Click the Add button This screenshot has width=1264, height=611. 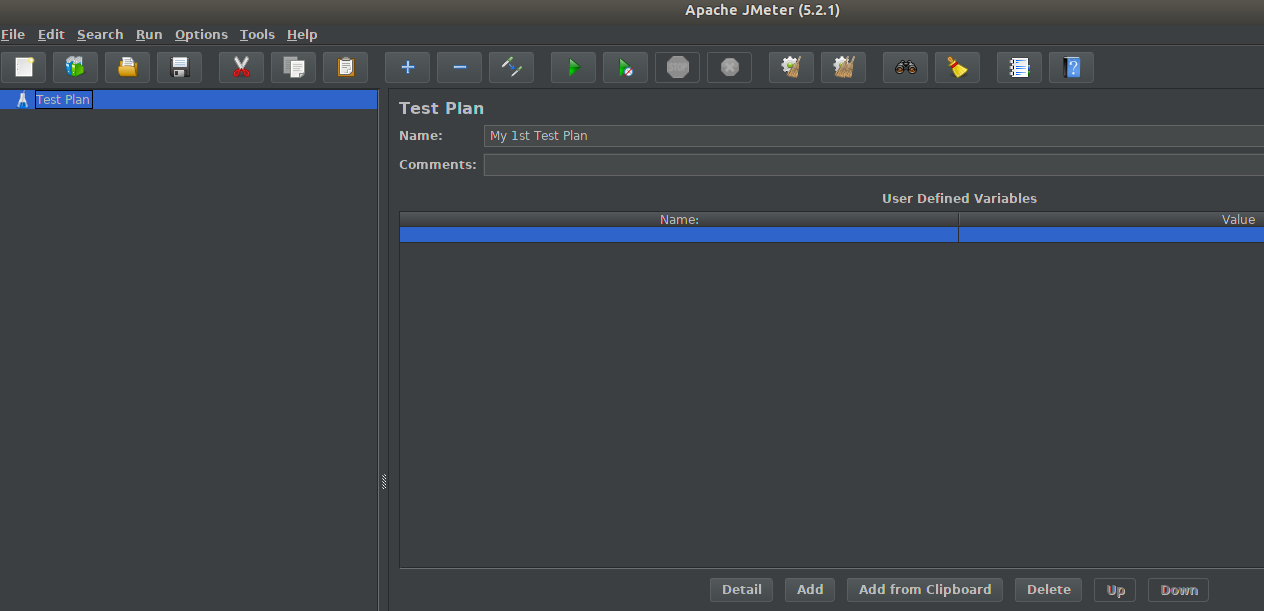pos(810,590)
